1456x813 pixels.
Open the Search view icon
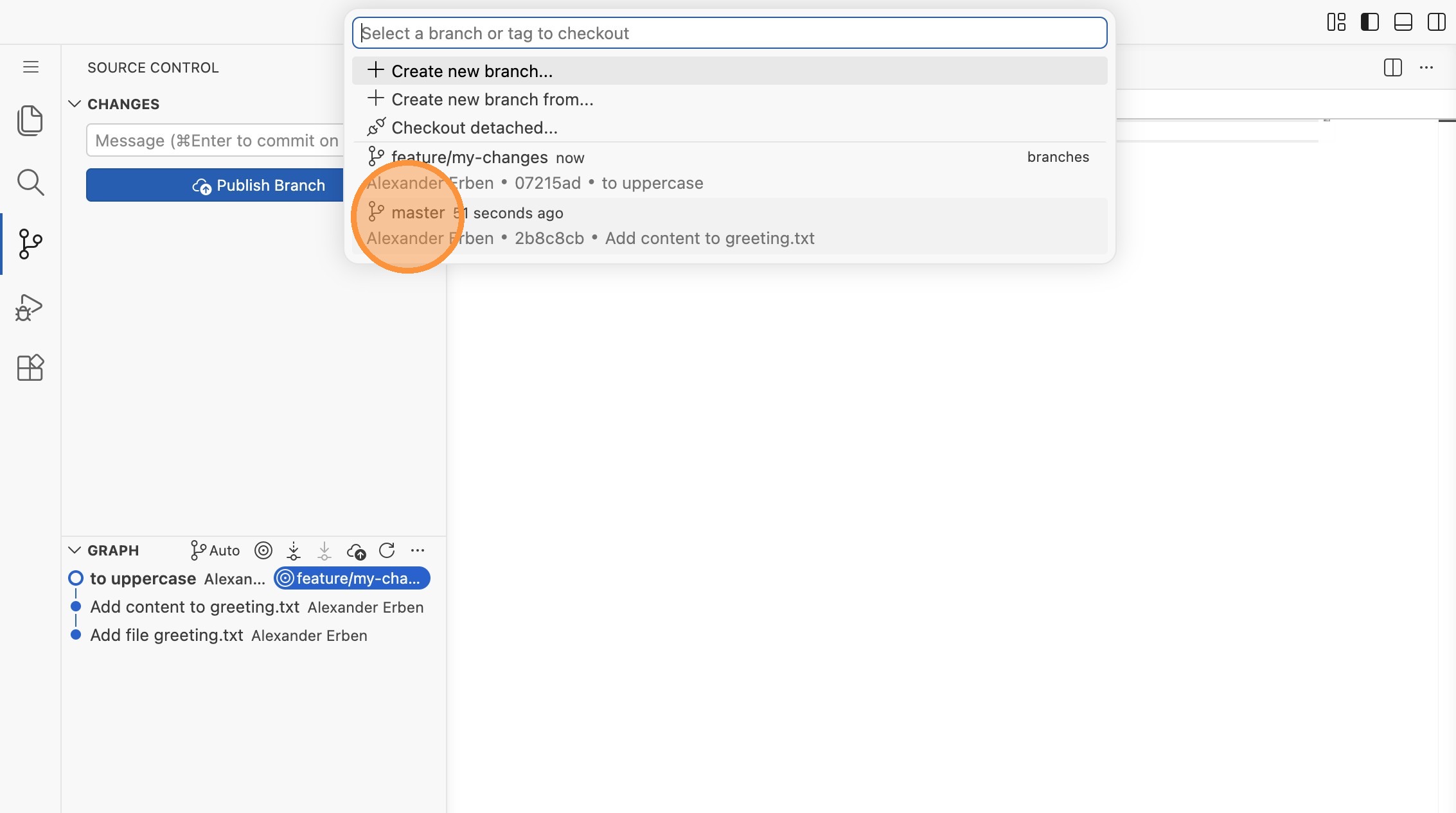(x=30, y=182)
